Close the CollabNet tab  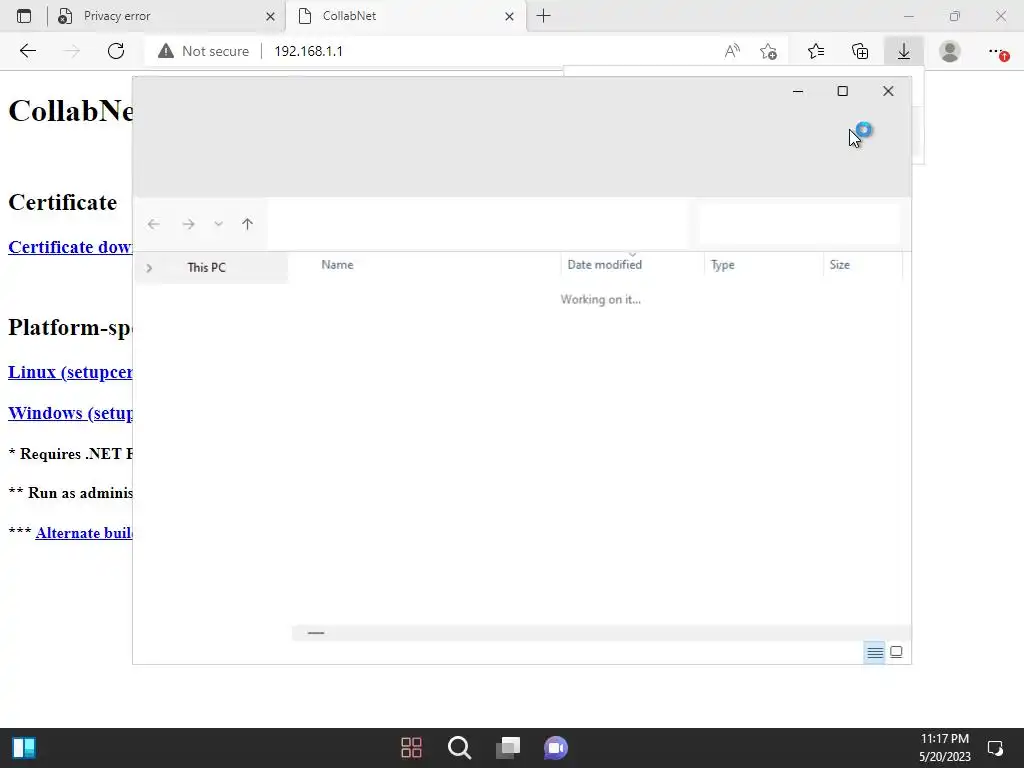[509, 16]
